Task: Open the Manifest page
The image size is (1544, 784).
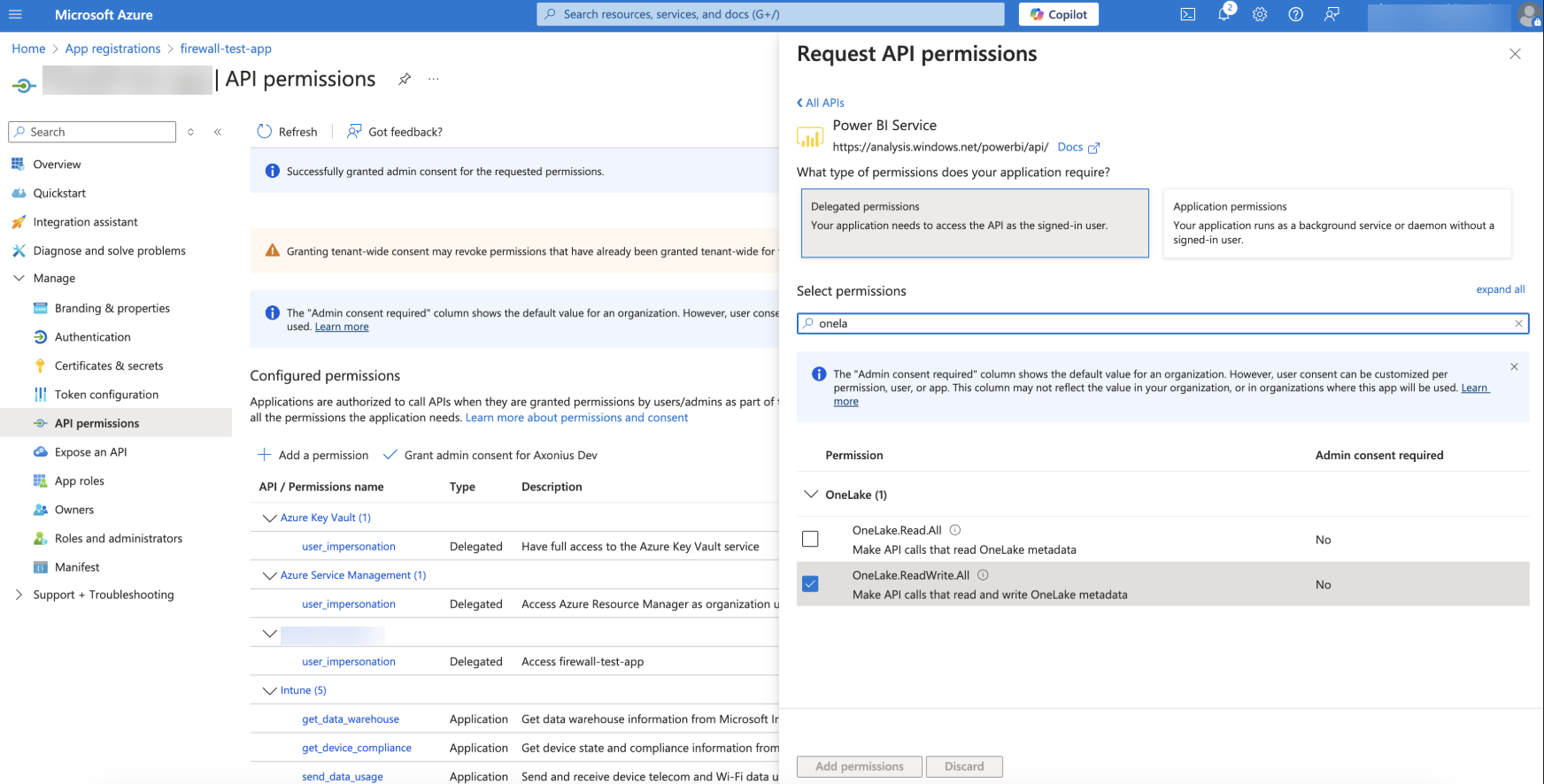Action: point(77,567)
